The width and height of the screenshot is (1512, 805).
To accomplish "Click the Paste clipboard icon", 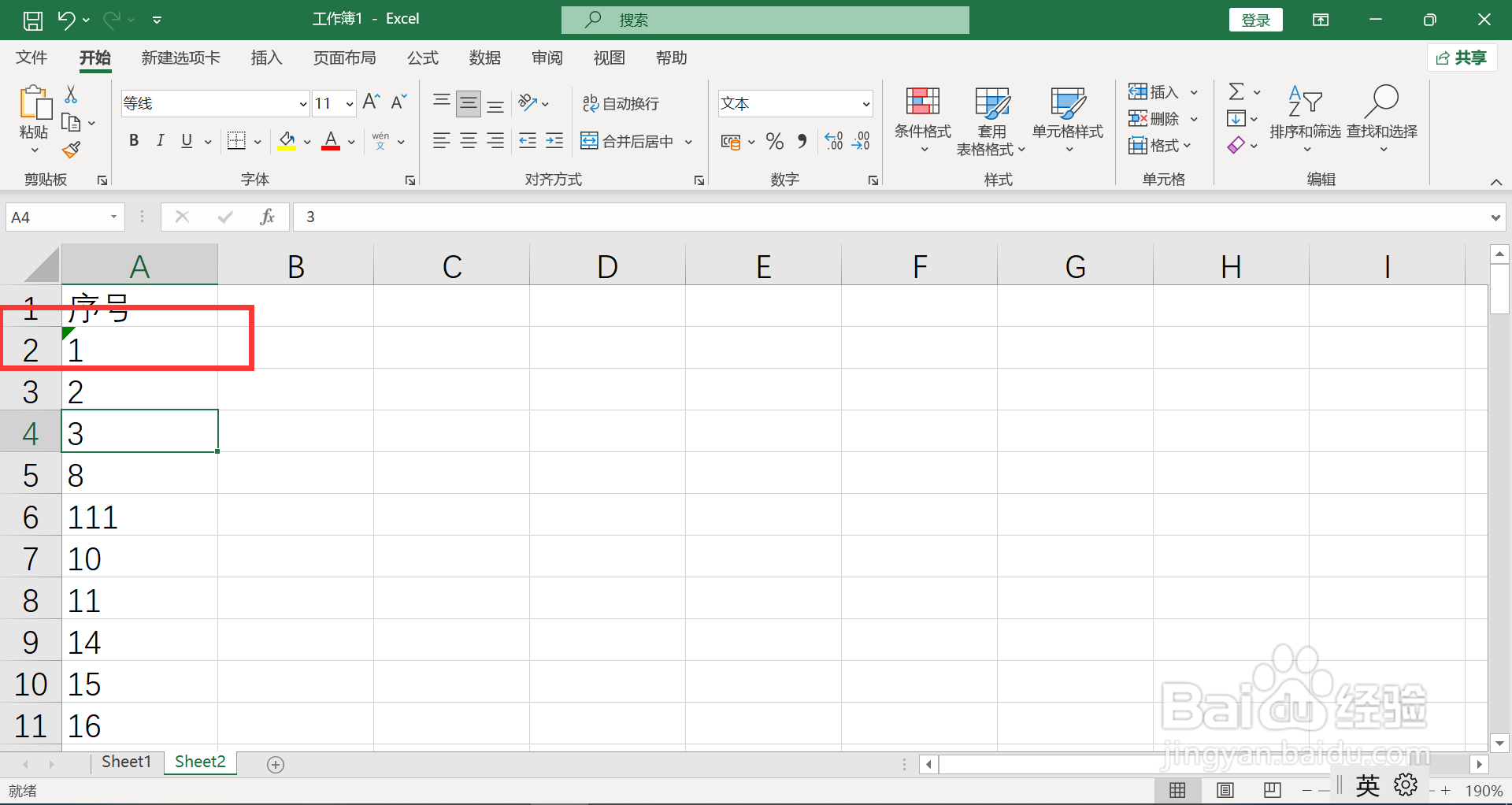I will (34, 102).
